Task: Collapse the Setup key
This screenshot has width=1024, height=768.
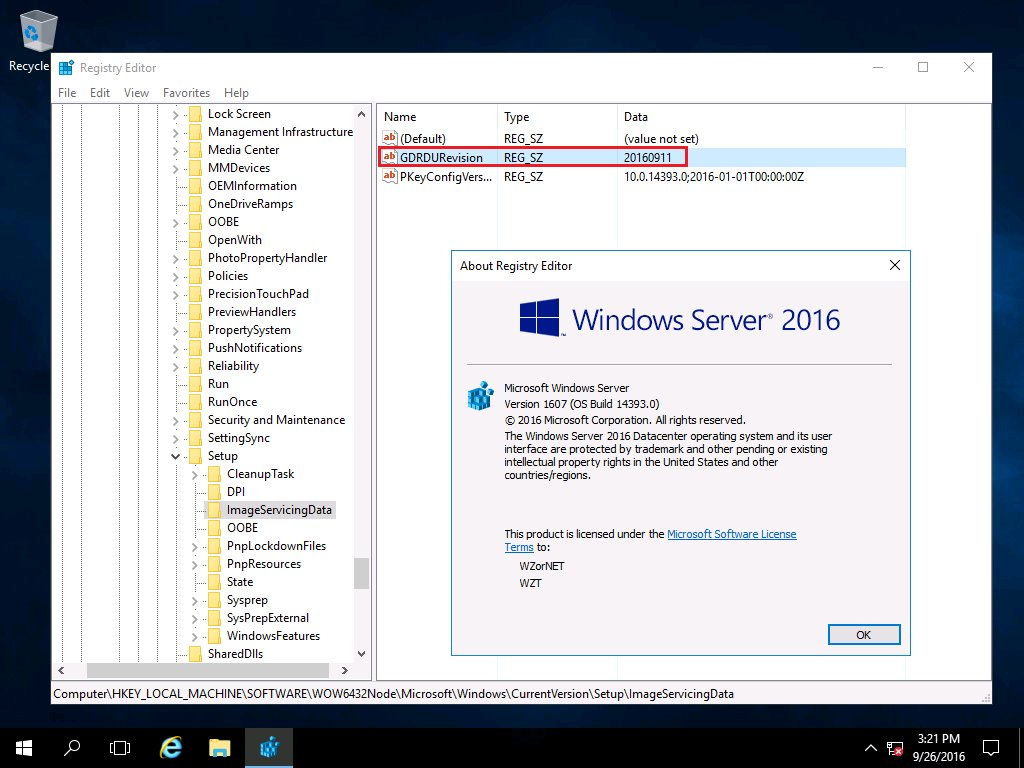Action: 175,456
